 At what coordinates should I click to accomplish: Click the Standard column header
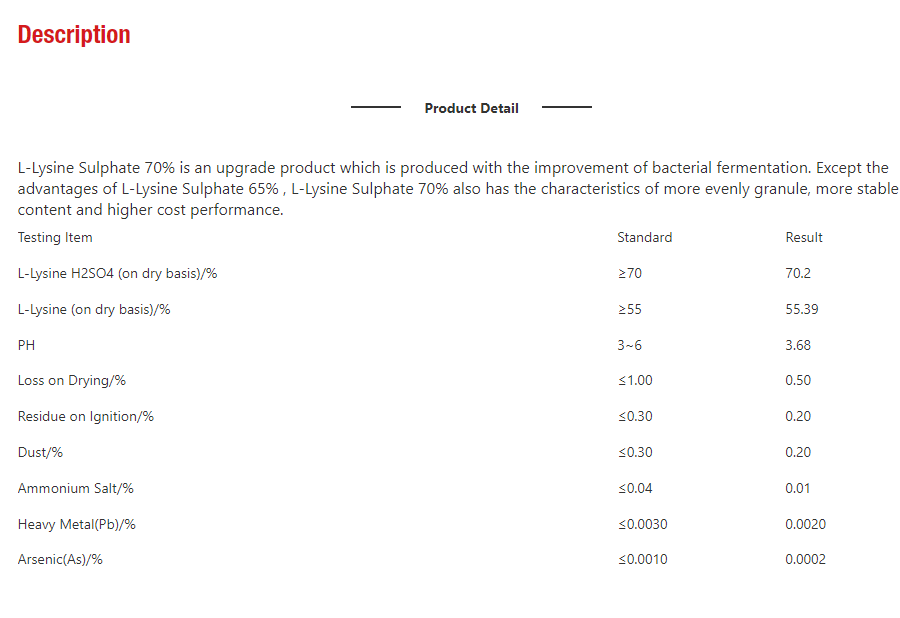point(645,237)
